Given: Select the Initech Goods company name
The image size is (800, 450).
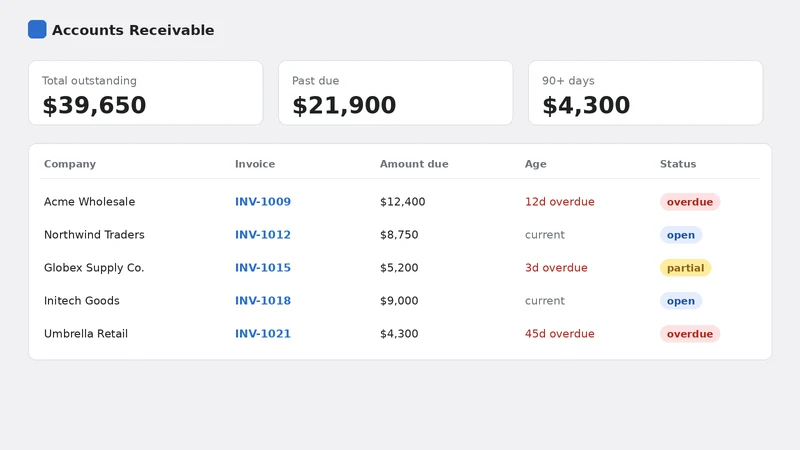Looking at the screenshot, I should click(82, 301).
